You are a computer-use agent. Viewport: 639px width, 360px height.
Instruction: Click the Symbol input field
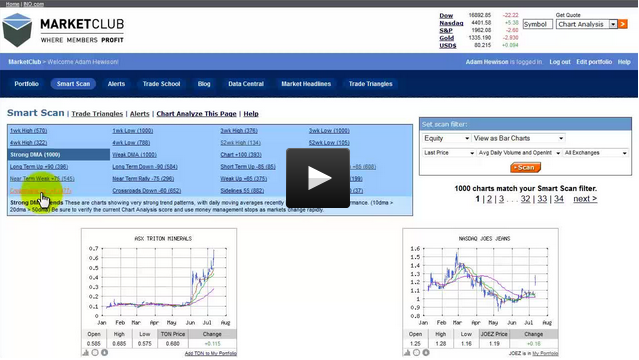coord(538,24)
